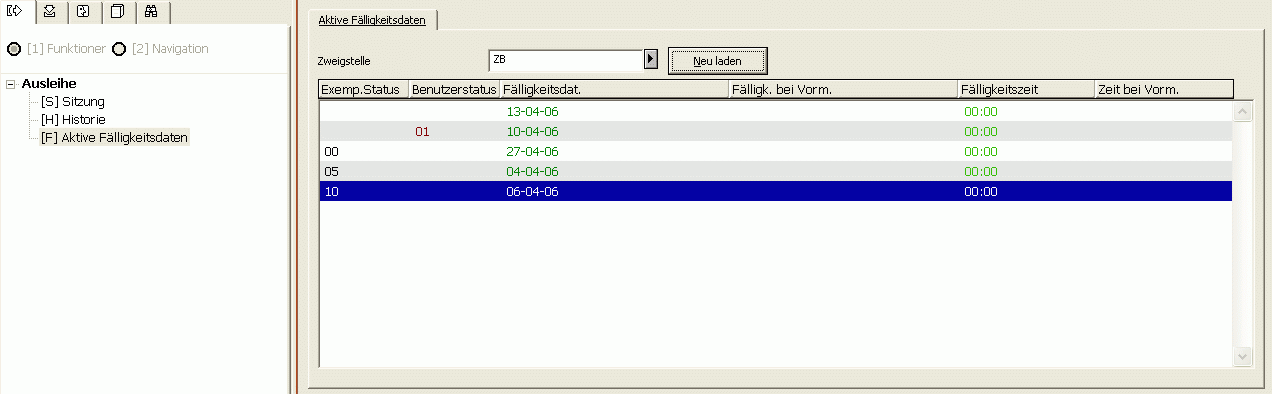The image size is (1272, 394).
Task: Open [S] Sitzung in the tree
Action: click(x=73, y=102)
